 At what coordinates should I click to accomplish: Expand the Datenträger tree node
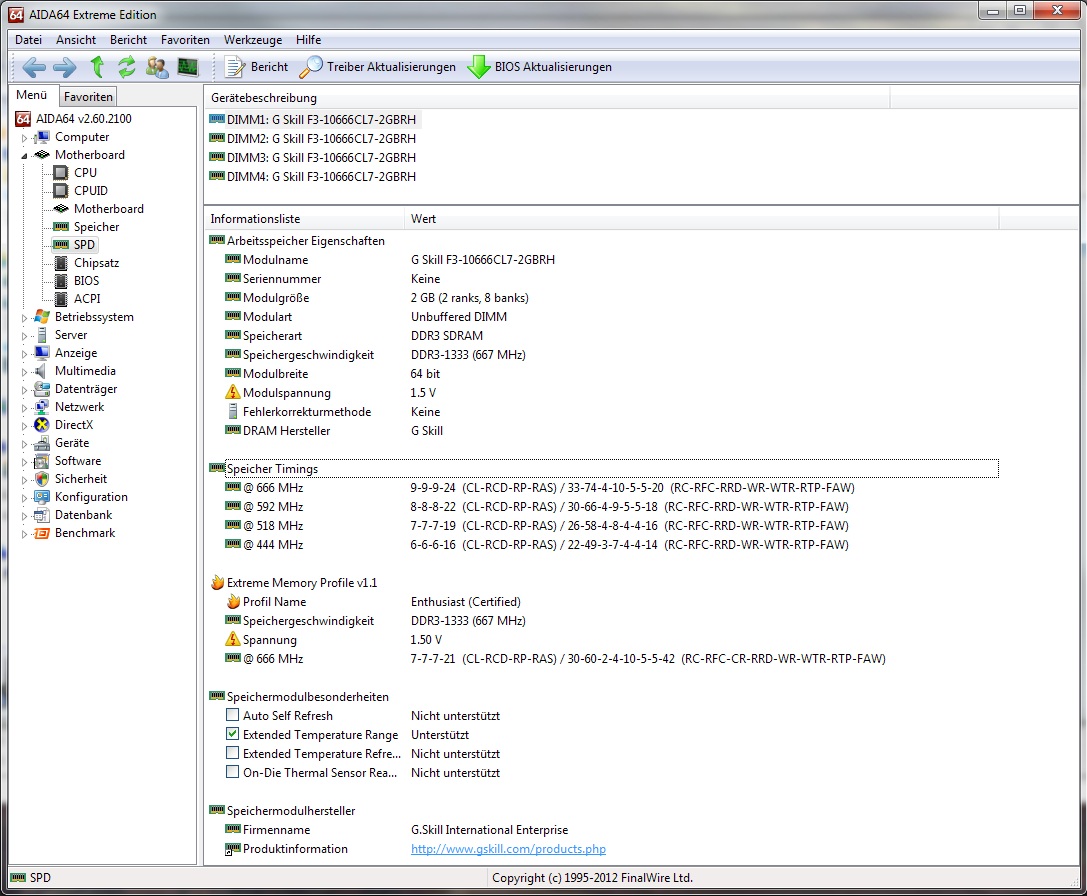pos(24,390)
